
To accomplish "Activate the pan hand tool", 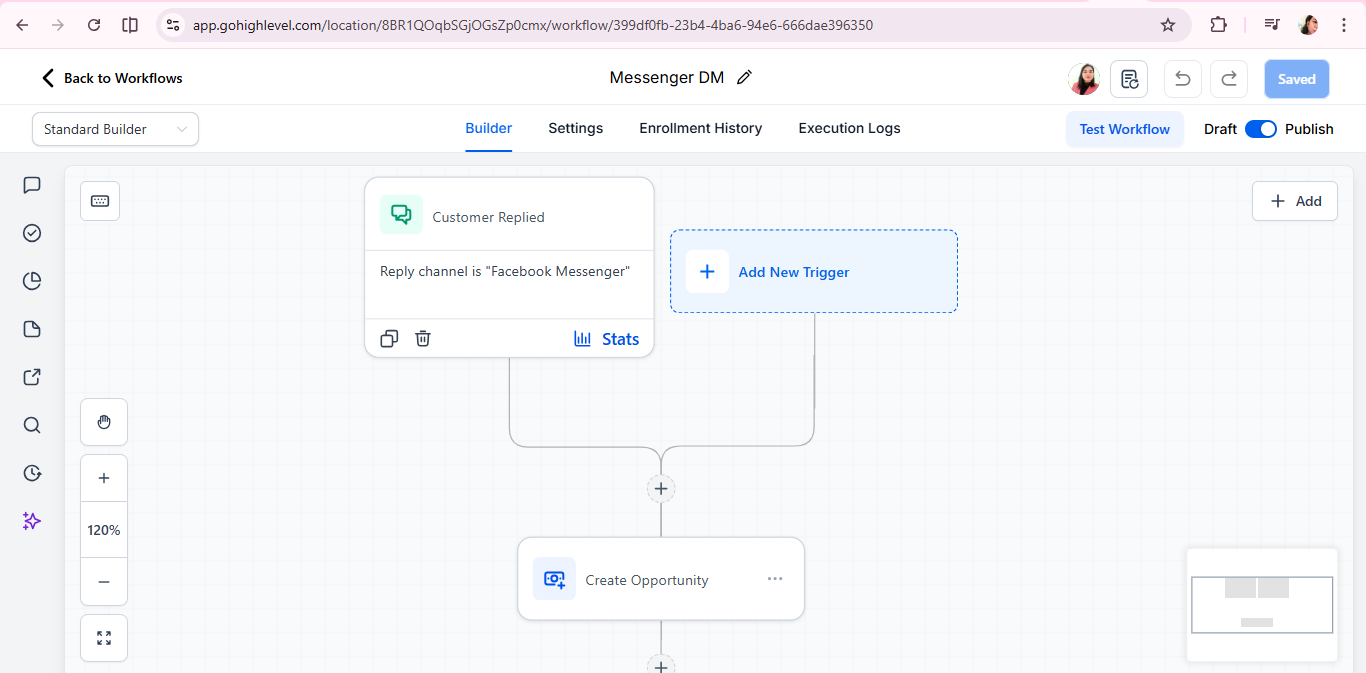I will click(103, 421).
